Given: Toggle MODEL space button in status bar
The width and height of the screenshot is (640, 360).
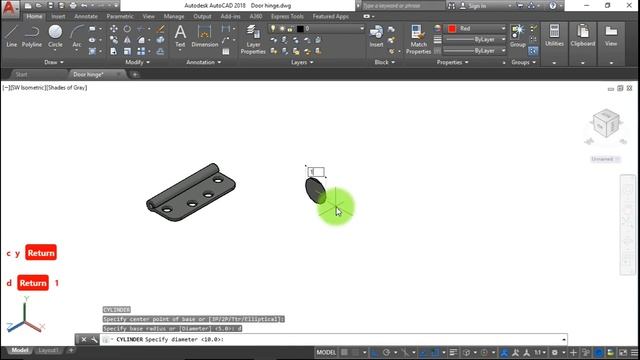Looking at the screenshot, I should (326, 352).
